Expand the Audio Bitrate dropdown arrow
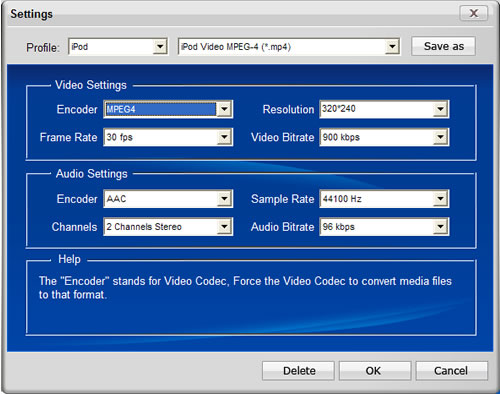Viewport: 500px width, 394px height. (x=440, y=227)
